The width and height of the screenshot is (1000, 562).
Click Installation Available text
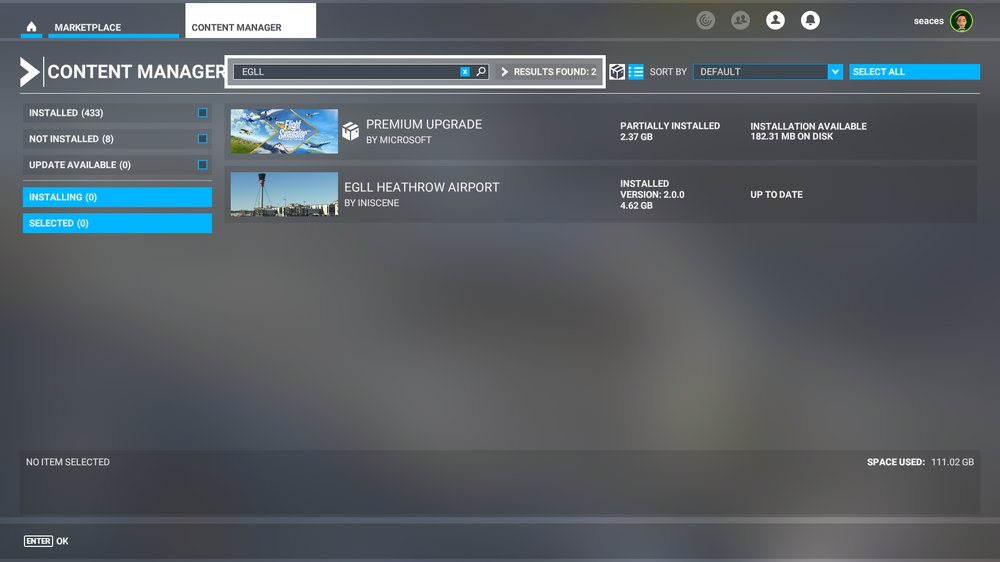808,126
